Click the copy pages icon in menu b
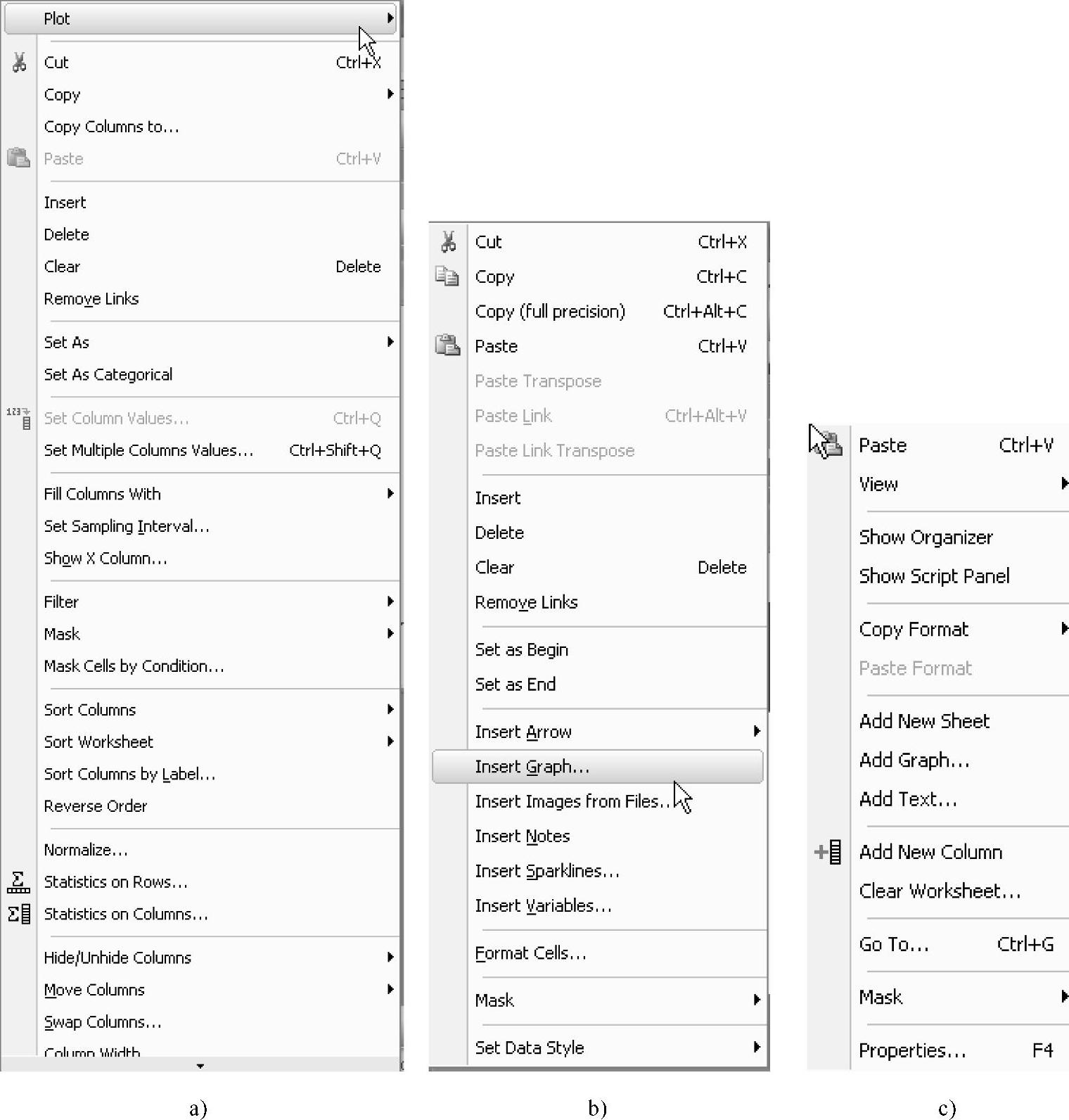Screen dimensions: 1069x1120 (x=447, y=276)
